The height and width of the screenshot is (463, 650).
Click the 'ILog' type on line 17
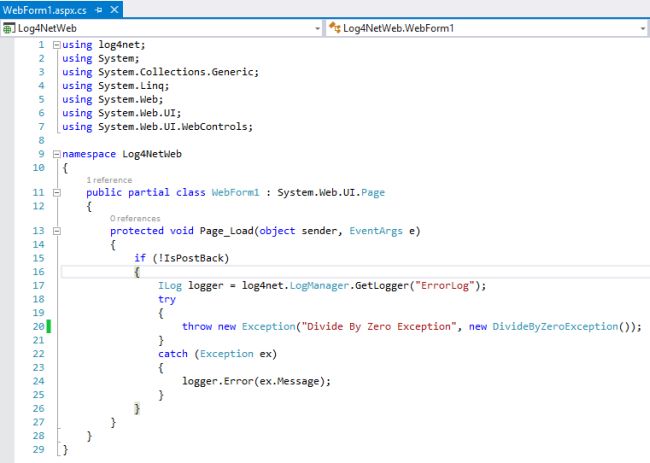click(170, 286)
